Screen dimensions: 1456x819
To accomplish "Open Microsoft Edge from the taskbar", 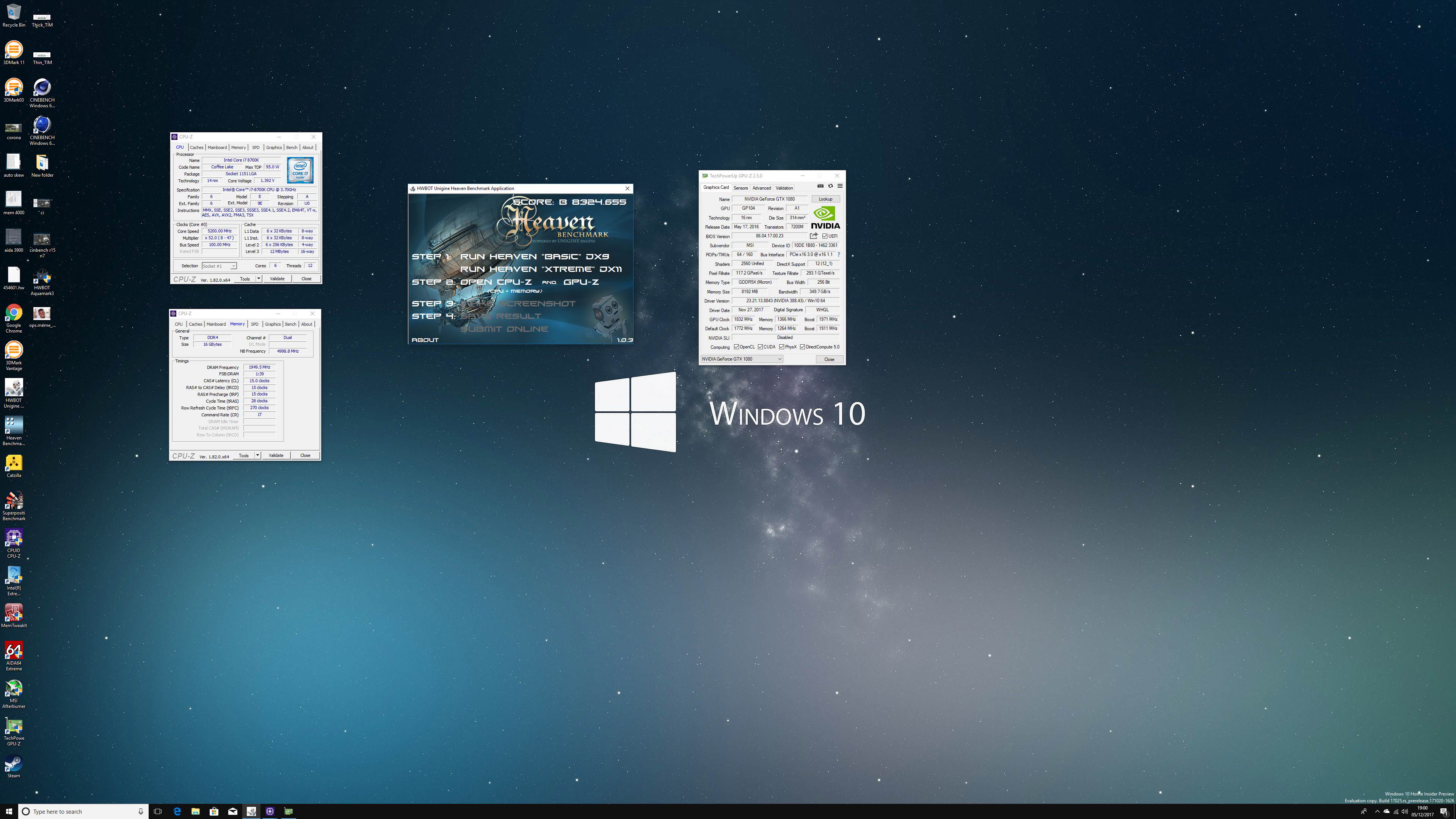I will (177, 811).
